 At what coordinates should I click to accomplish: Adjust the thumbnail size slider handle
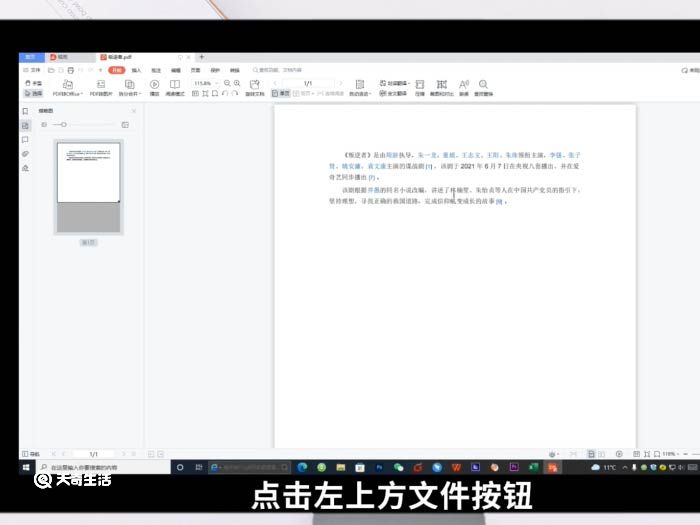(x=64, y=125)
